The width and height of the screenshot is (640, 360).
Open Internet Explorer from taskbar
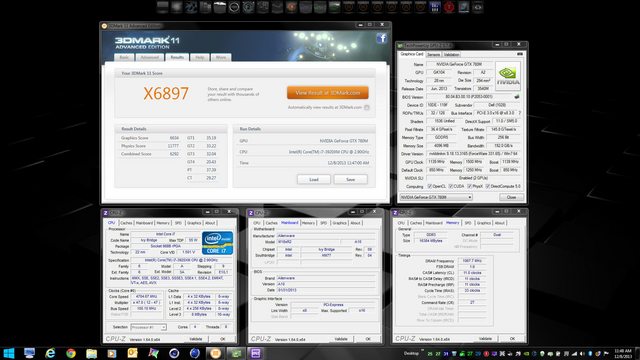pyautogui.click(x=50, y=353)
